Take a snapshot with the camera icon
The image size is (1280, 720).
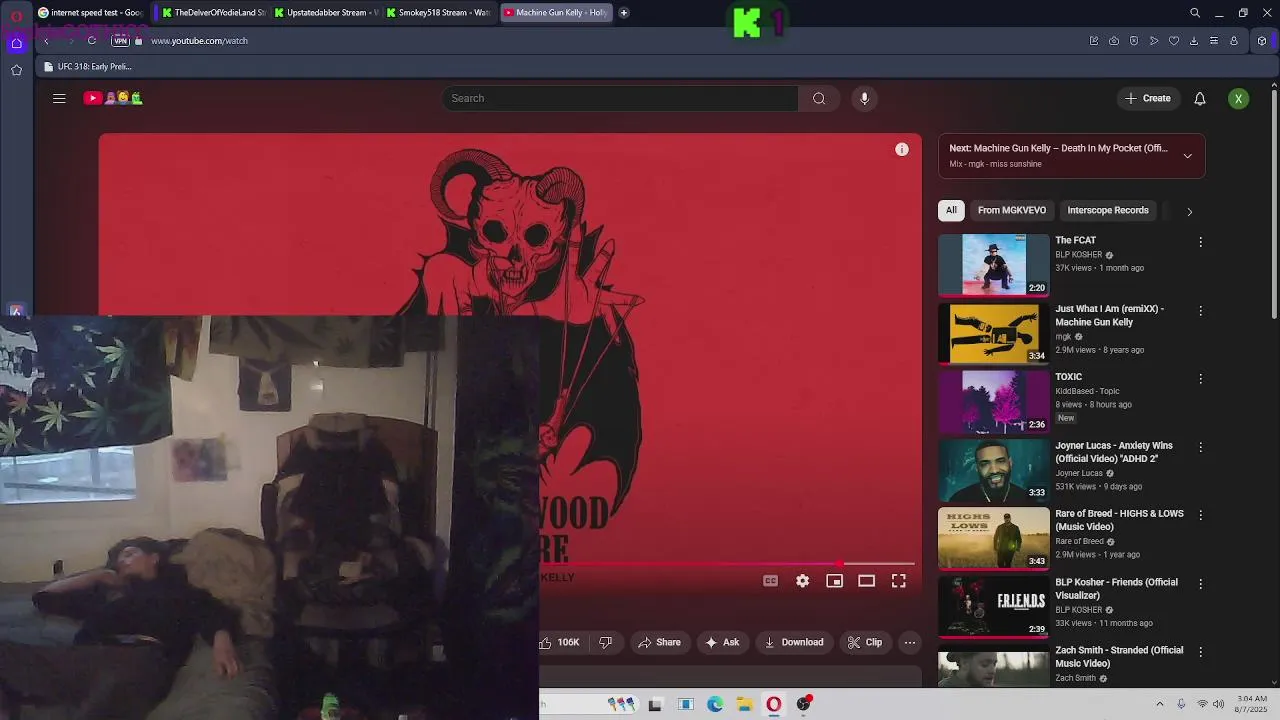tap(1114, 41)
